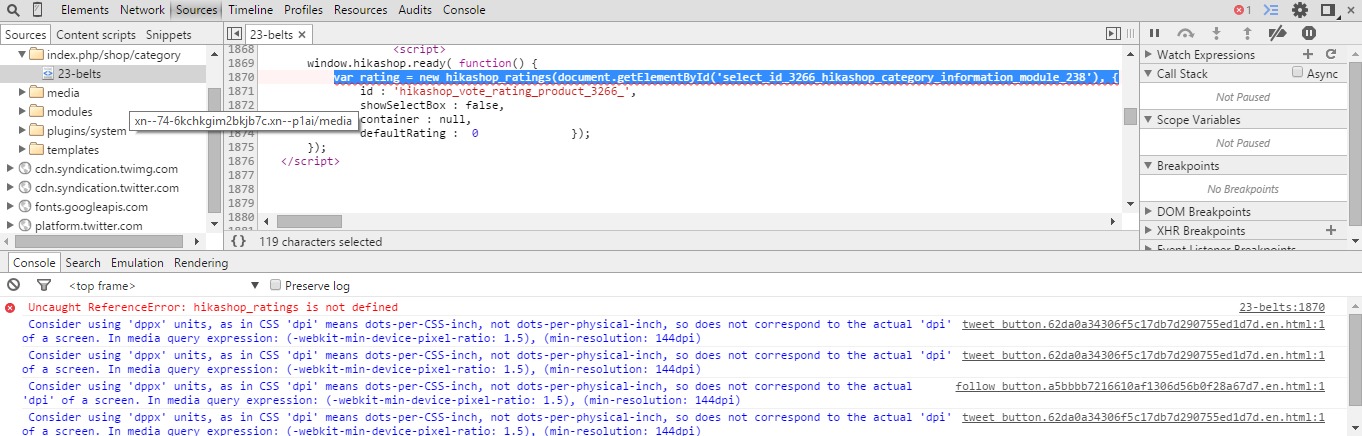Screen dimensions: 1362x436
Task: Hide the debugger sidebar
Action: [1113, 34]
